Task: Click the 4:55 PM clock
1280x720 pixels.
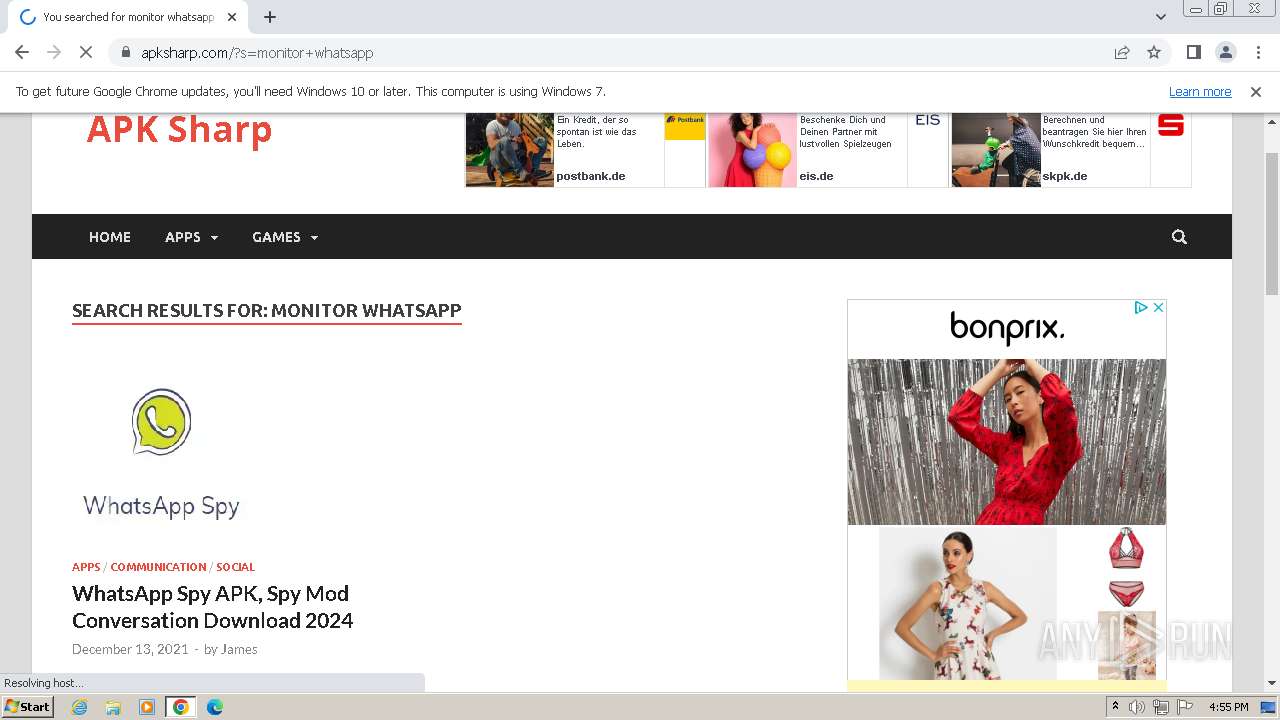Action: click(1228, 707)
